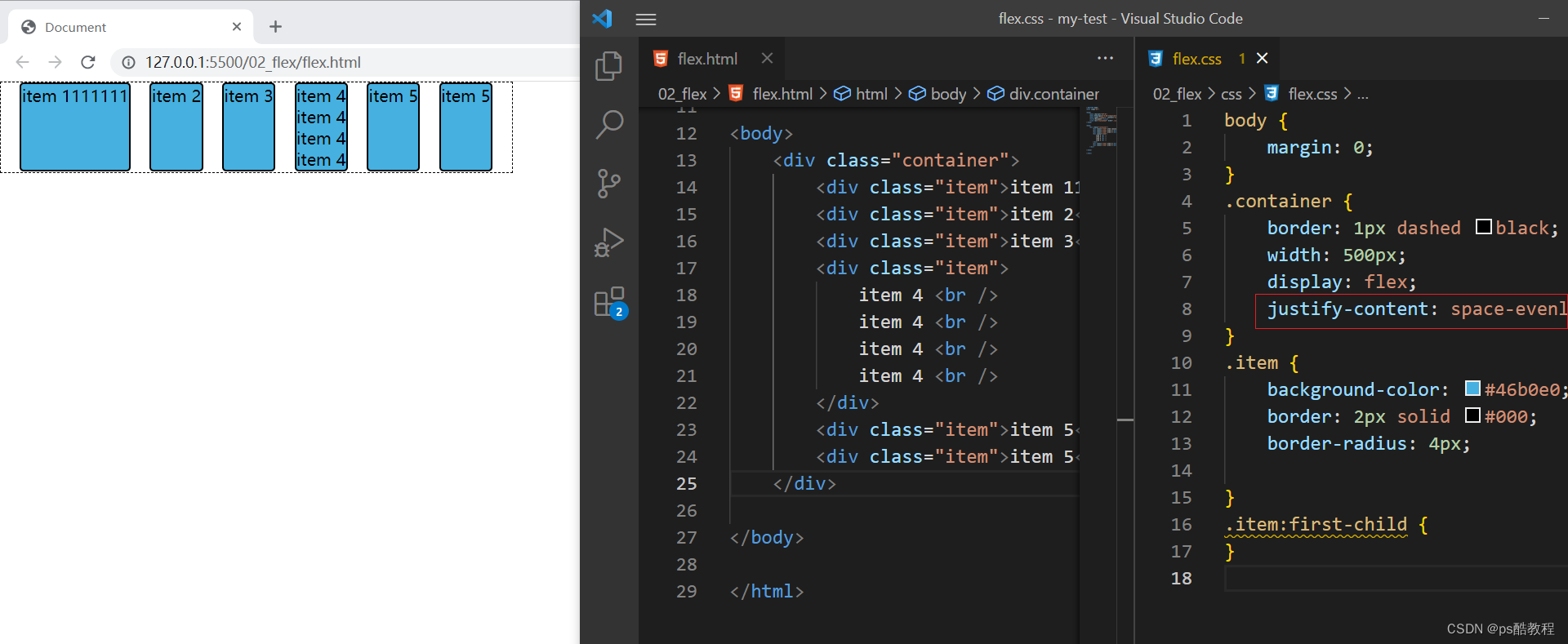Select the Document browser tab

[131, 27]
